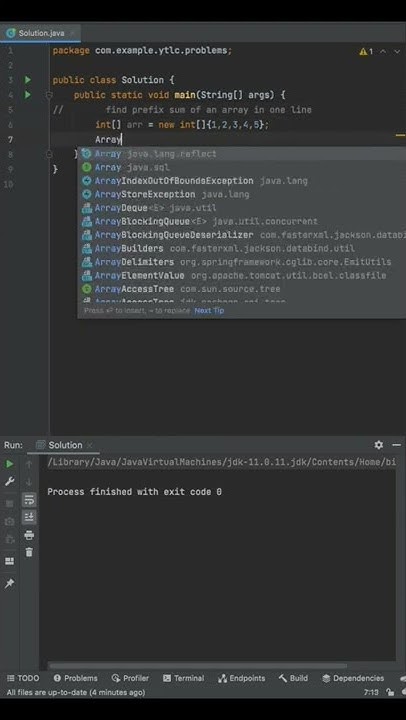The image size is (406, 720).
Task: Click the down arrow in the Run toolbar
Action: [29, 482]
